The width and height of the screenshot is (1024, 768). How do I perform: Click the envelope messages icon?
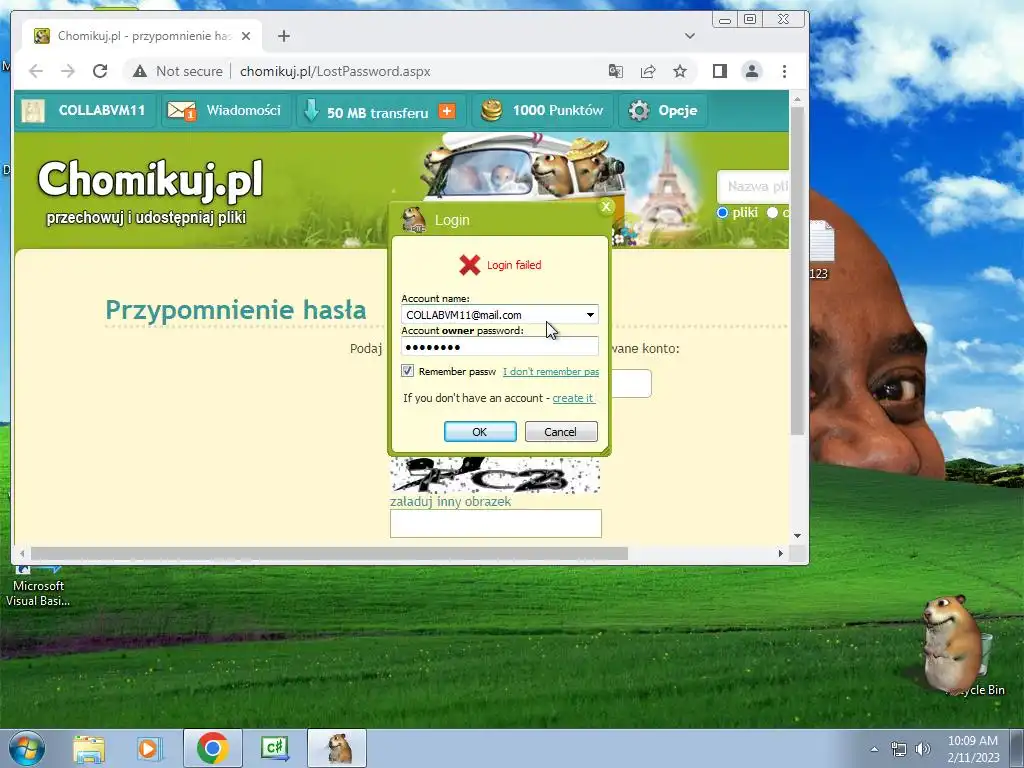182,111
